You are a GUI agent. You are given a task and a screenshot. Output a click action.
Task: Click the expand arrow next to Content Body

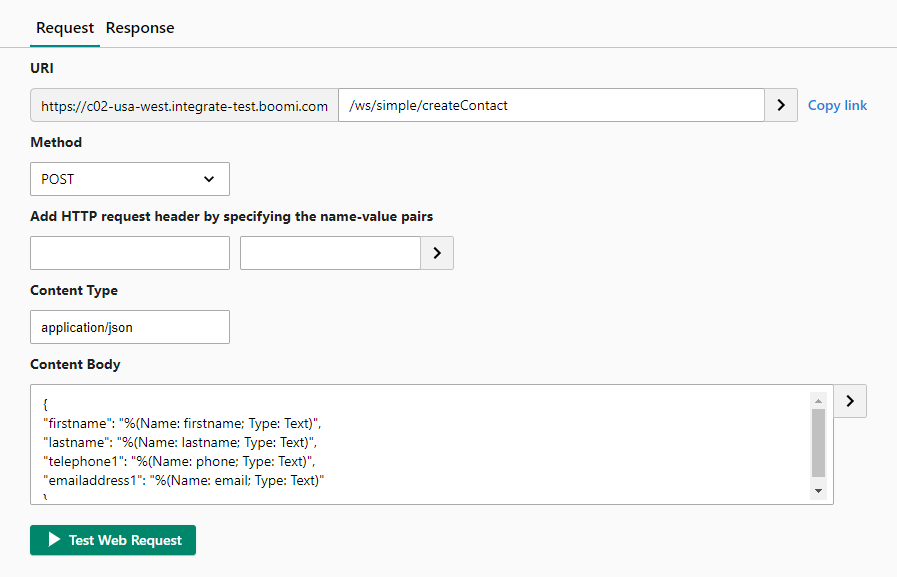coord(849,400)
